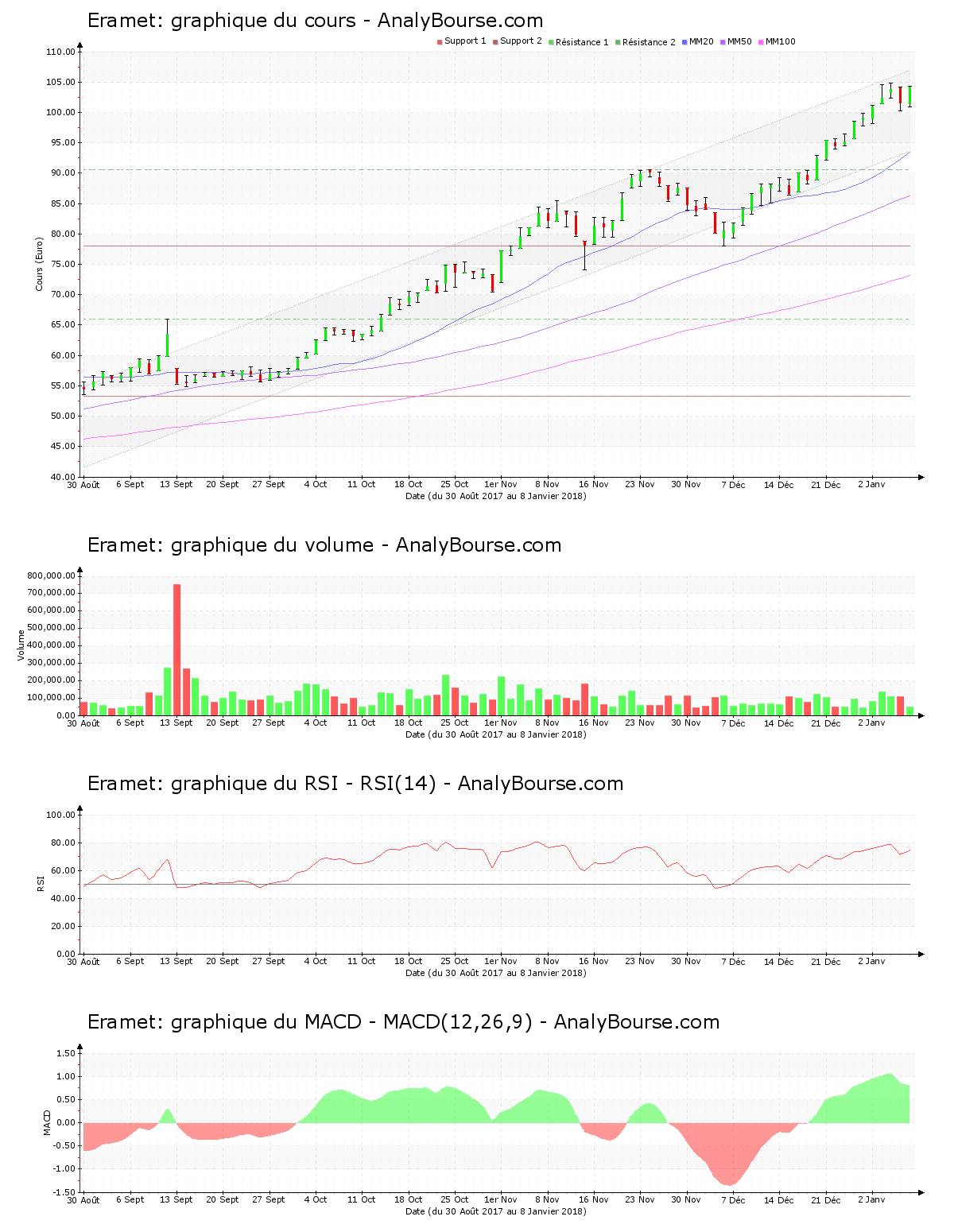Click the 20.00 value on the RSI axis

[x=63, y=926]
